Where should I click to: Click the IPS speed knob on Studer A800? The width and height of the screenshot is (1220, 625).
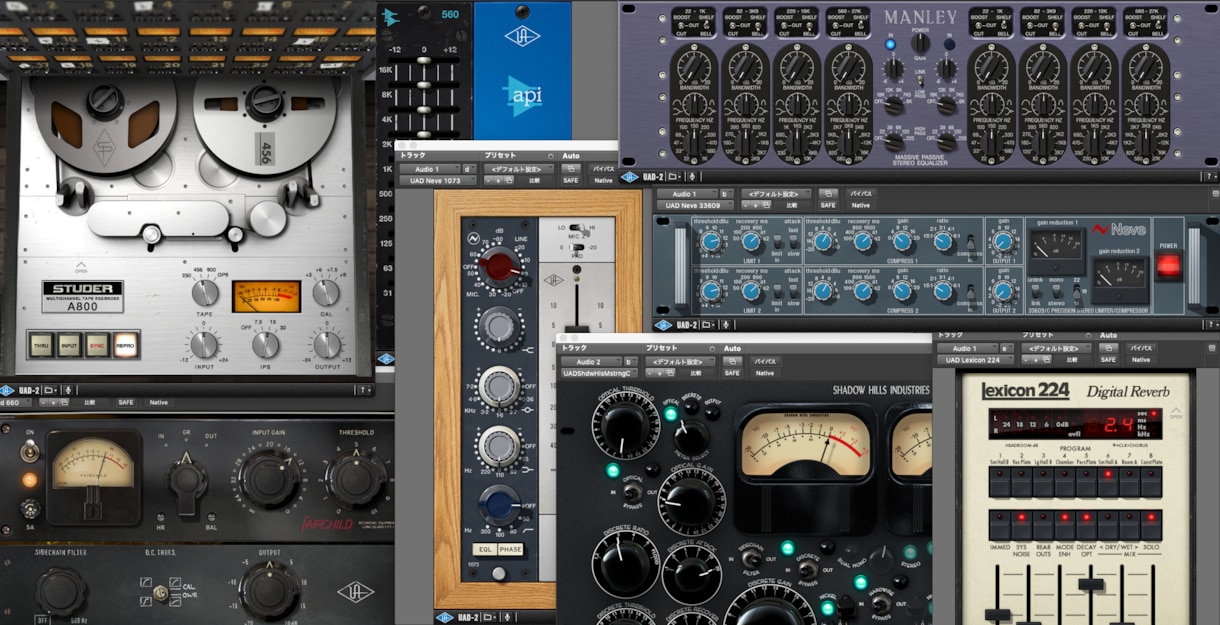click(265, 345)
